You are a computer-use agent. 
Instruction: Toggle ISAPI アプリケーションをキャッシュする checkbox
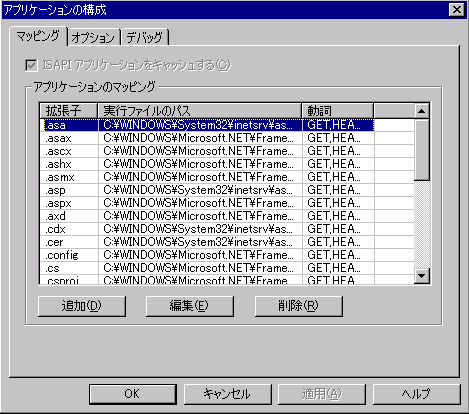point(31,65)
